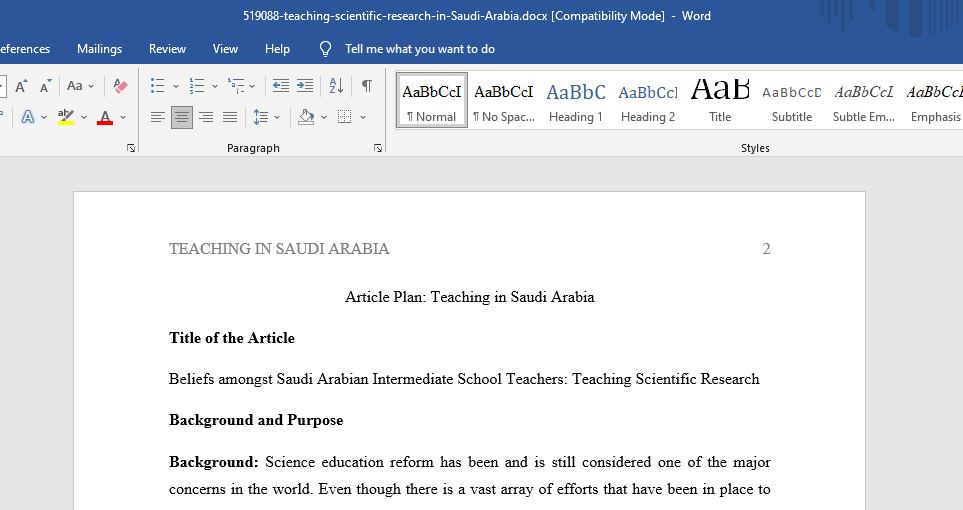
Task: Apply the Heading 2 style
Action: click(647, 100)
